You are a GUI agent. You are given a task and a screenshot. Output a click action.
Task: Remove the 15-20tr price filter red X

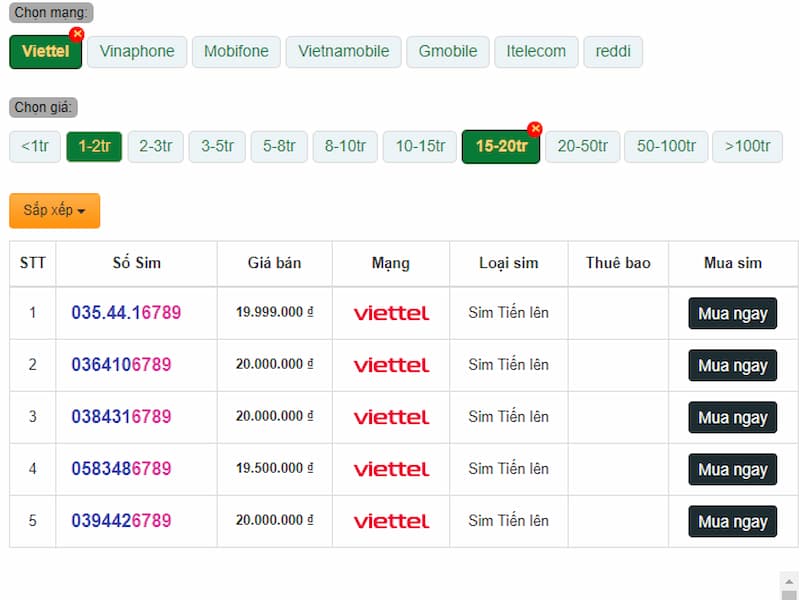click(x=535, y=129)
